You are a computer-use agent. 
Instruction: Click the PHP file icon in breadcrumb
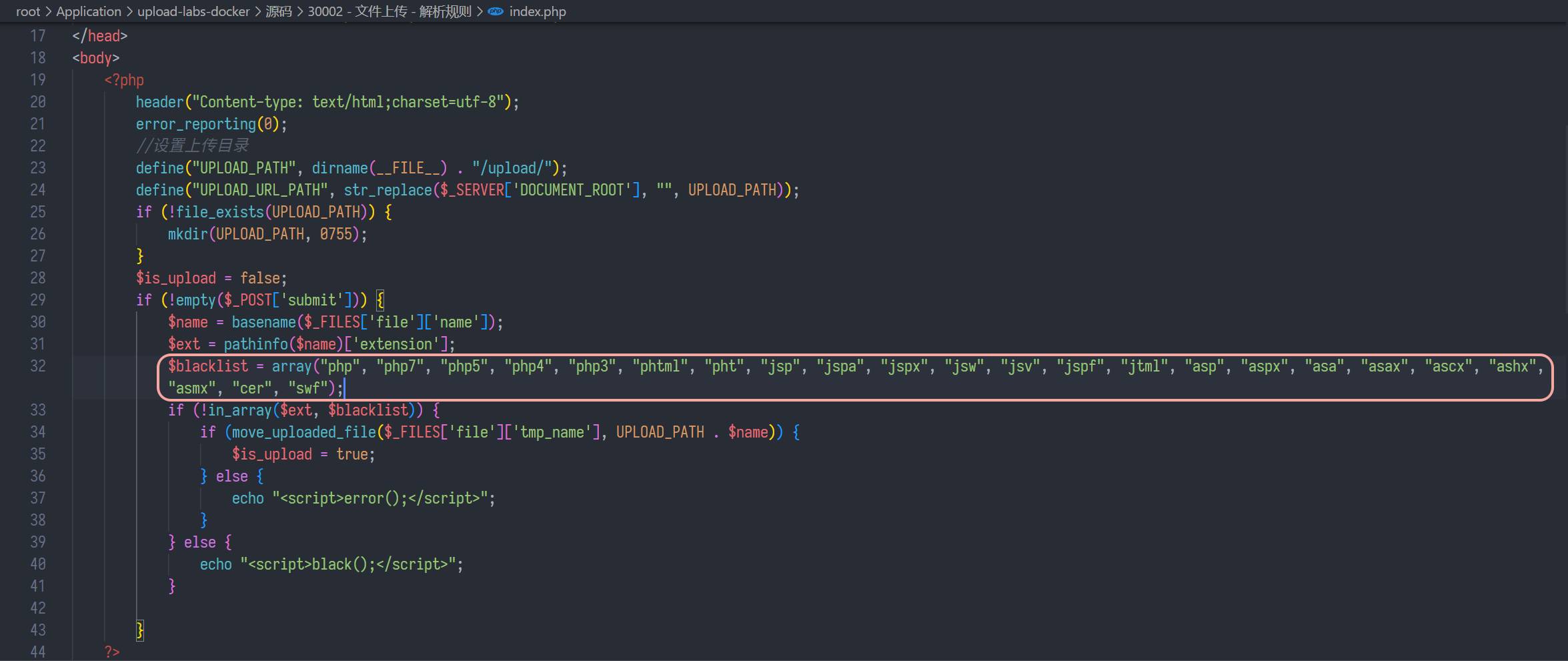click(x=496, y=11)
